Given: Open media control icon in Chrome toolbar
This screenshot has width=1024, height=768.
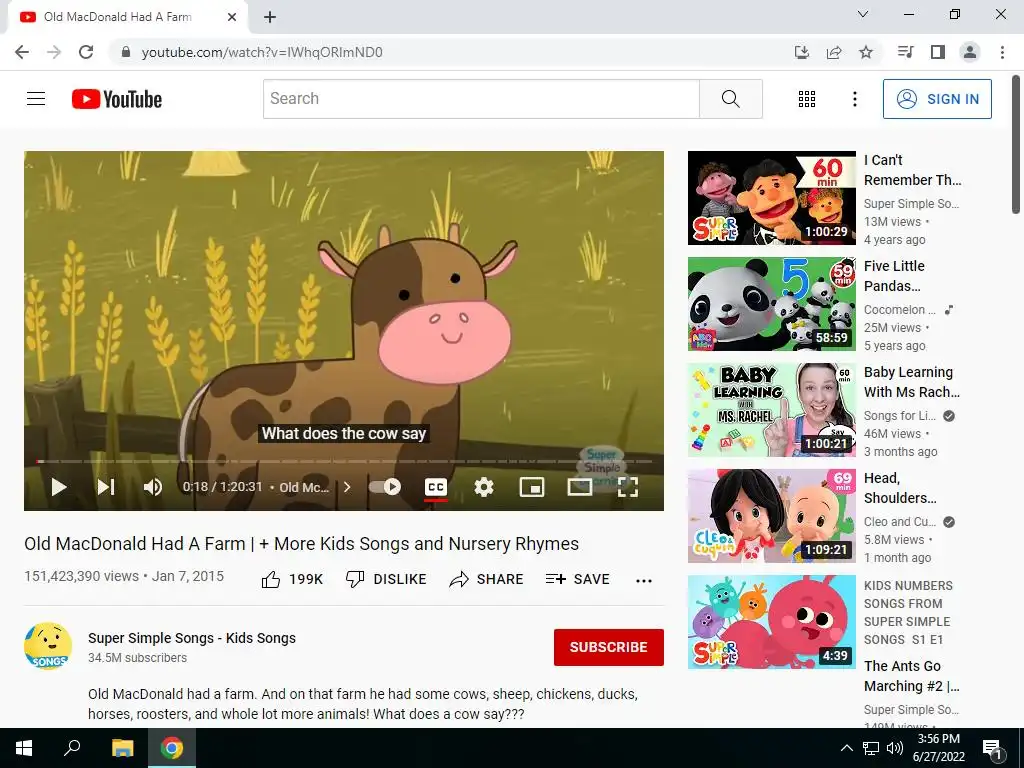Looking at the screenshot, I should pos(905,52).
